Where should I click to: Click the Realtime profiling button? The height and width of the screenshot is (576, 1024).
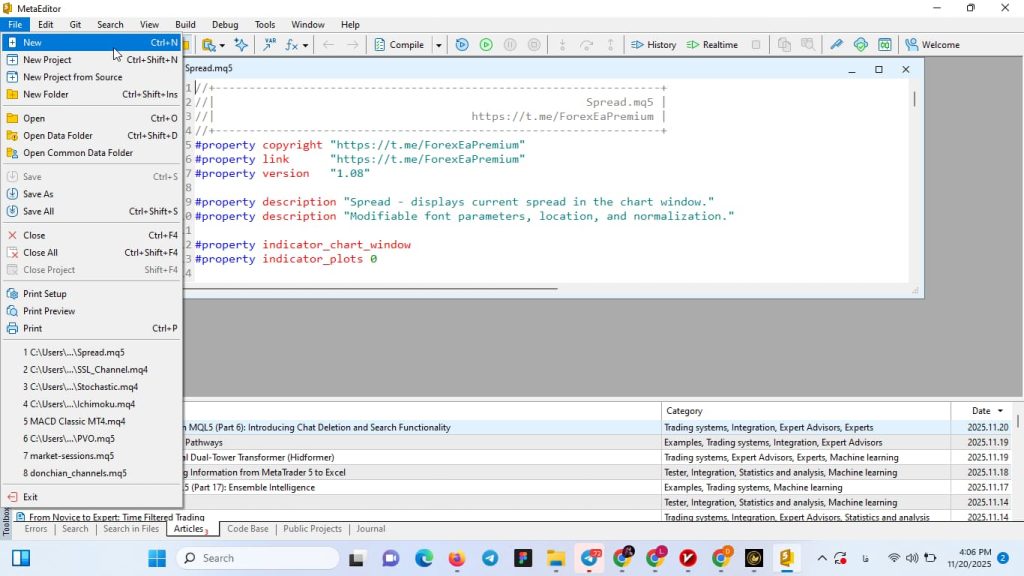(x=712, y=44)
